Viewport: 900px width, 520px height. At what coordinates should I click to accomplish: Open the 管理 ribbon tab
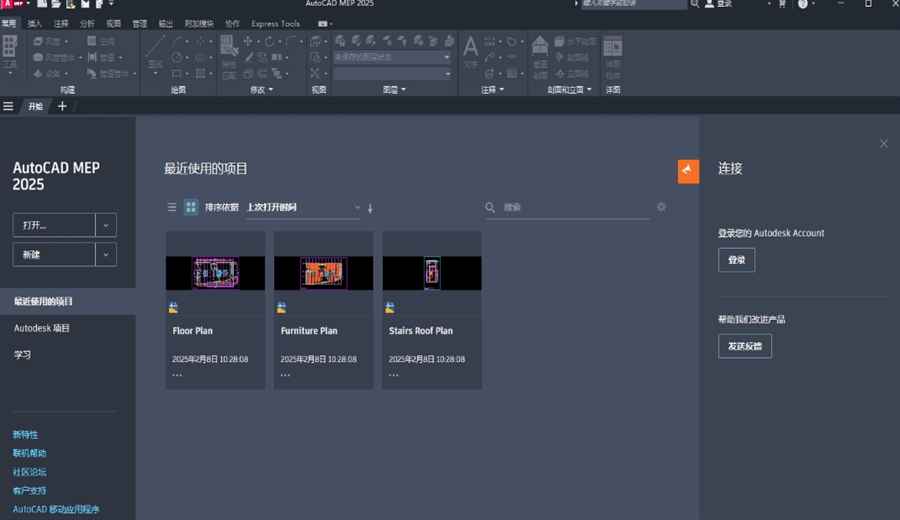click(x=139, y=24)
